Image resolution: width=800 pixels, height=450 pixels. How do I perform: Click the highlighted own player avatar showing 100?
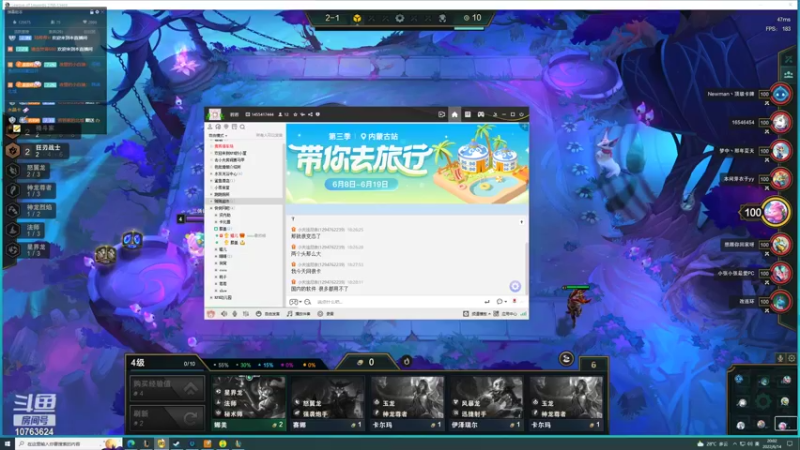click(776, 212)
